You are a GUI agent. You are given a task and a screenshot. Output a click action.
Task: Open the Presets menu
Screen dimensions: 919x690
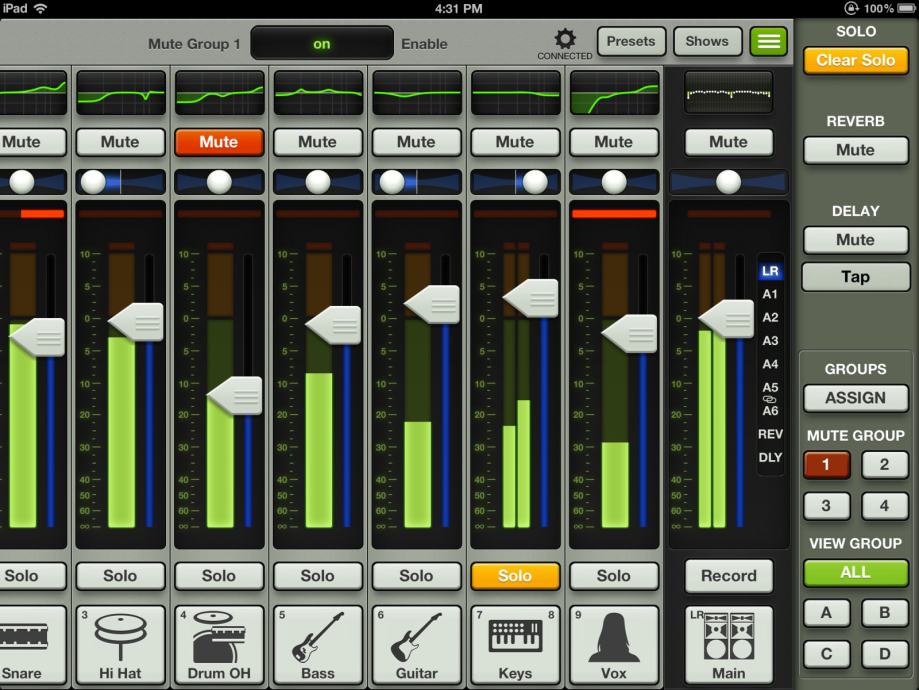pos(631,42)
